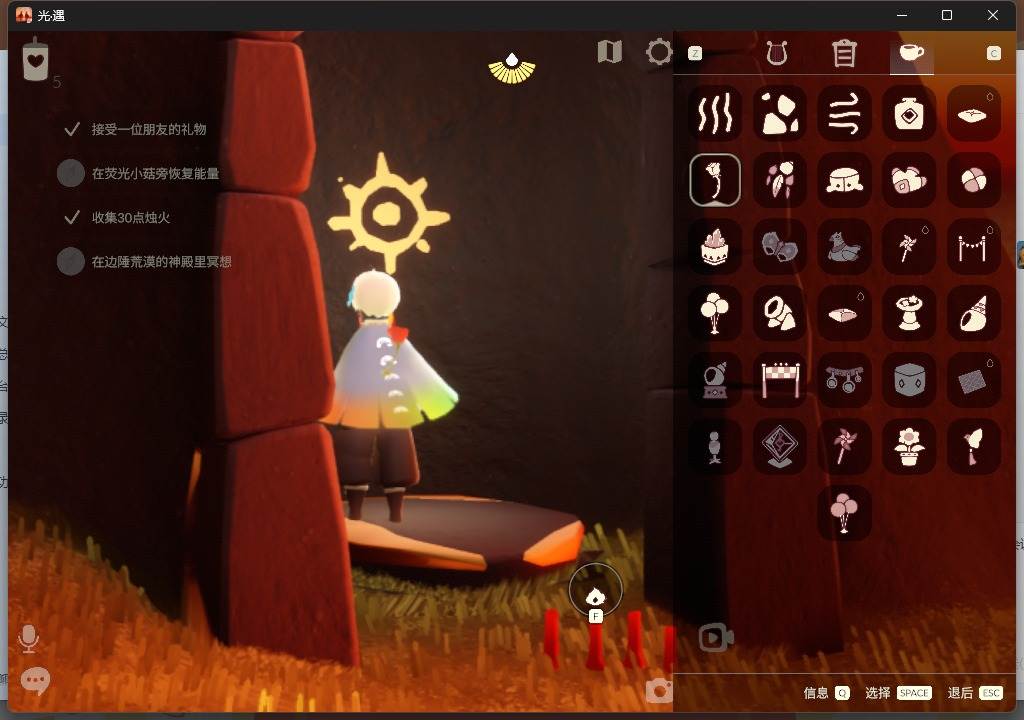
Task: Pick the diamond framed sign prop
Action: click(x=779, y=447)
